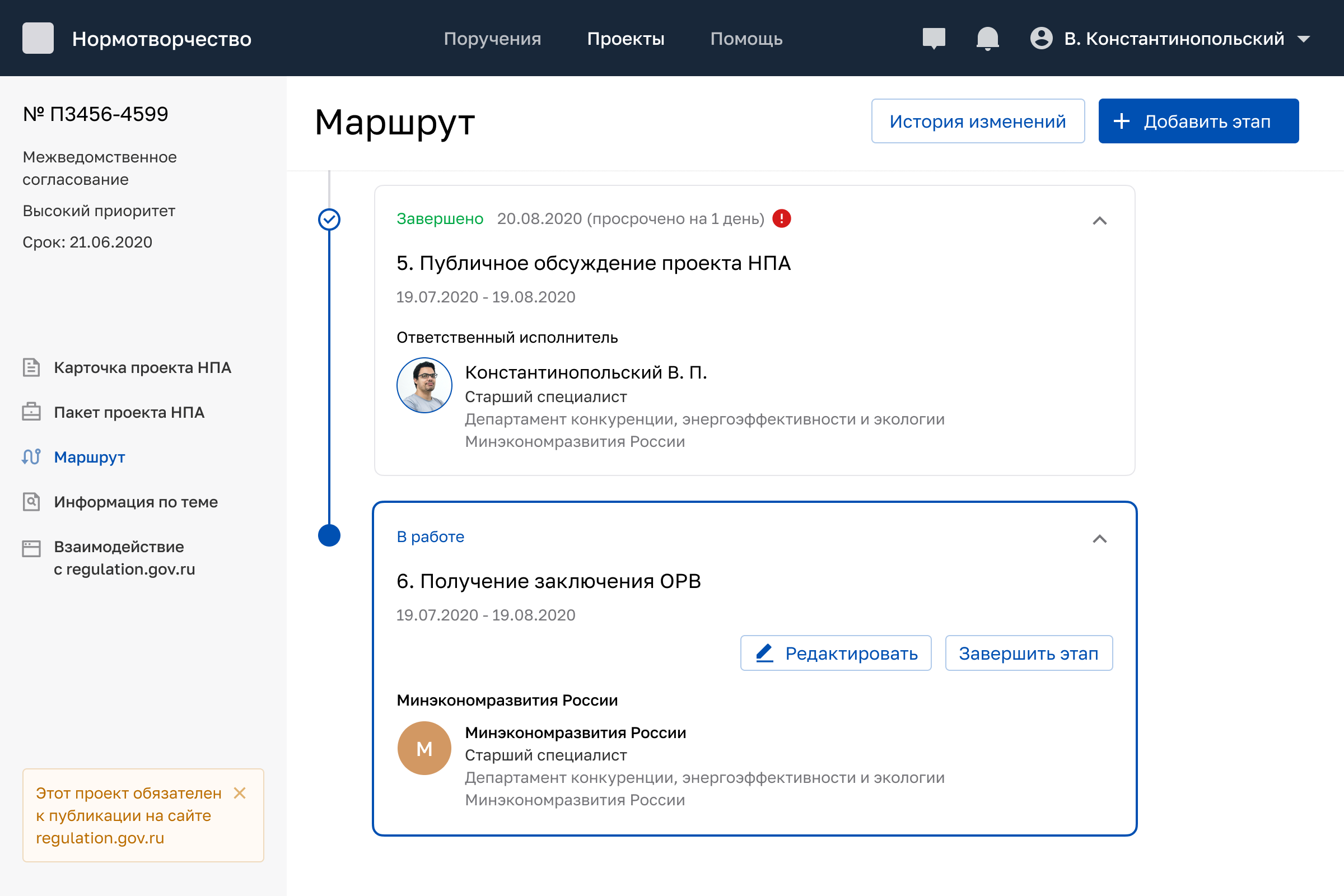Click the Высокий приоритет label
1344x896 pixels.
tap(99, 211)
